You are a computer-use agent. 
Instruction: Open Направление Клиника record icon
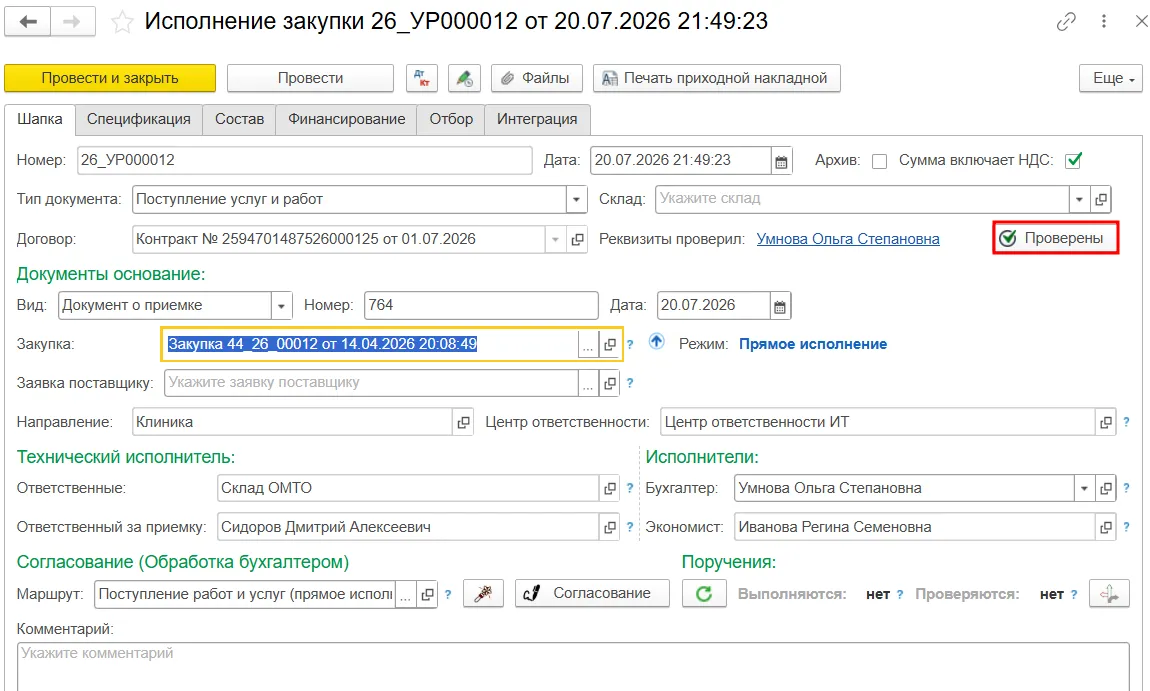click(x=463, y=423)
